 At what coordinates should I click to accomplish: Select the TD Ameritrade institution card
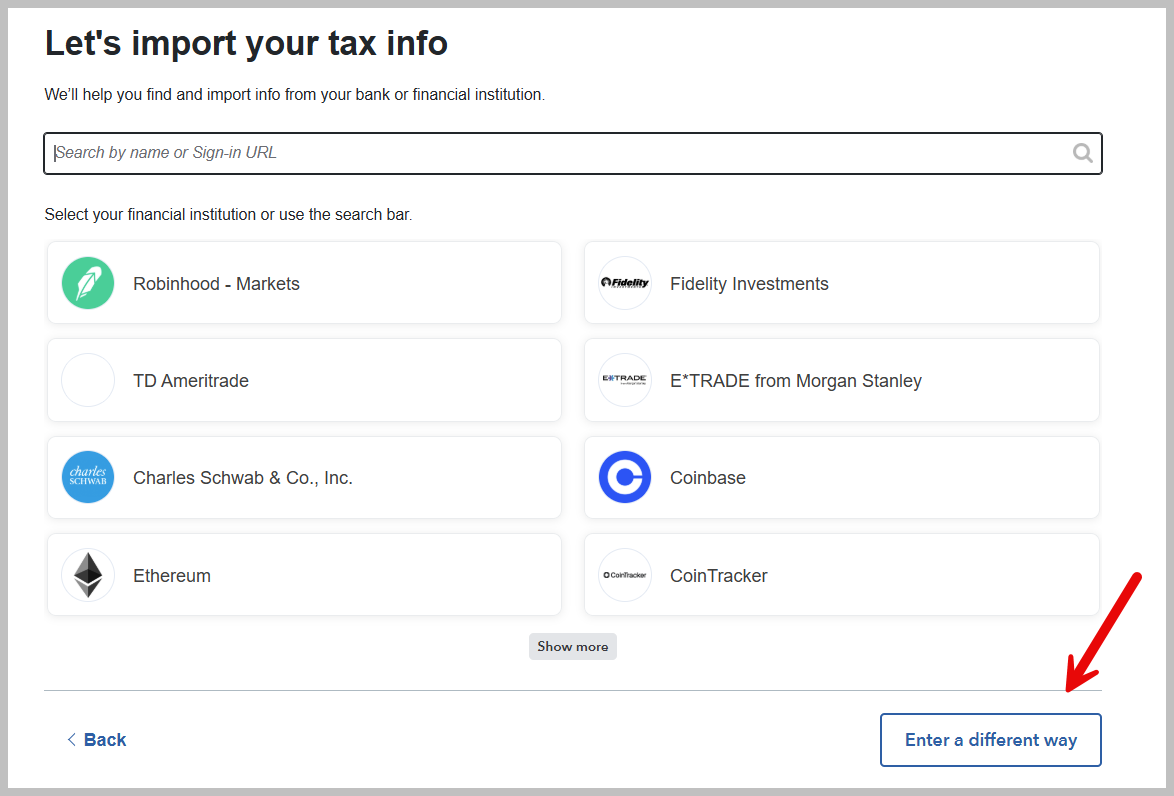coord(304,380)
